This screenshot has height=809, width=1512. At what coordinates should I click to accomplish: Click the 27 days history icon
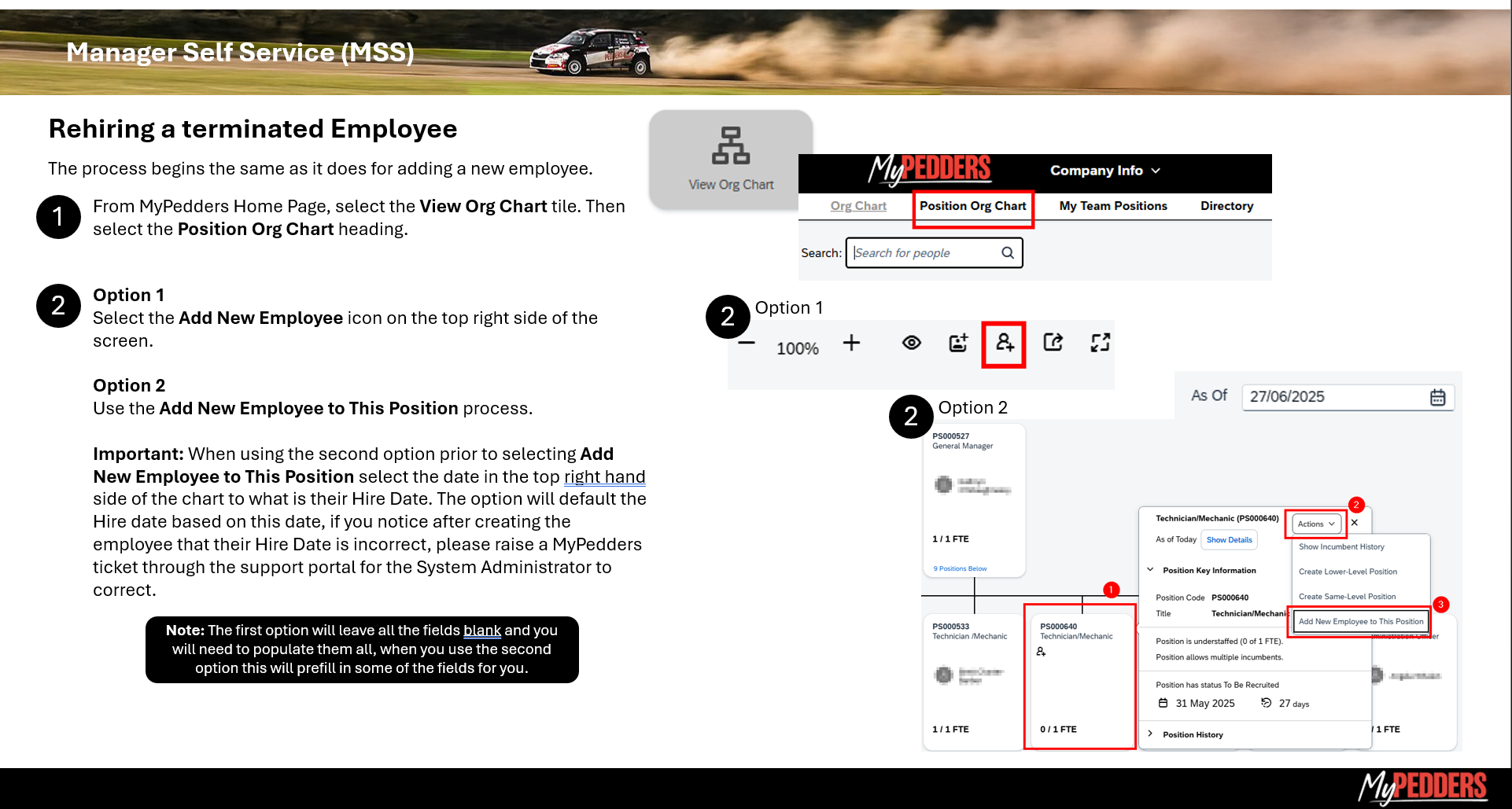pos(1266,703)
